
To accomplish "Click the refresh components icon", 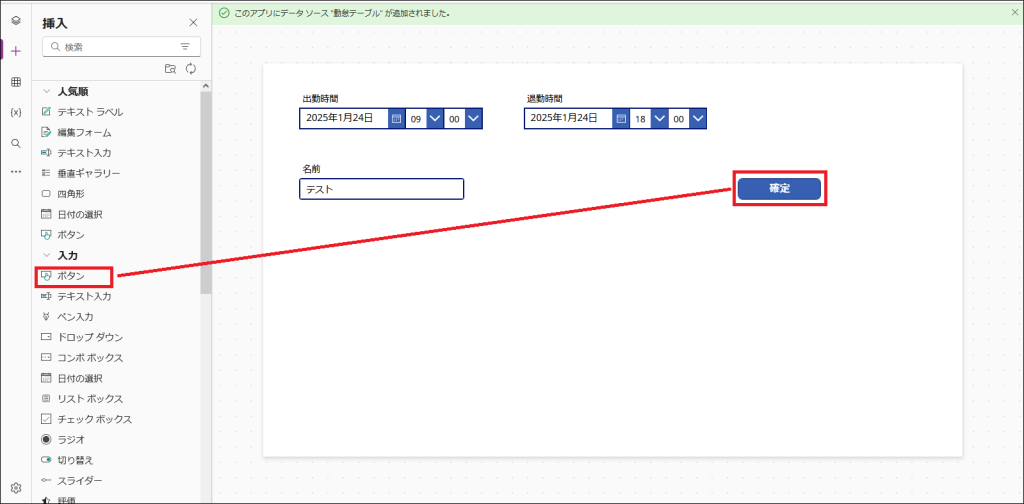I will (x=190, y=68).
